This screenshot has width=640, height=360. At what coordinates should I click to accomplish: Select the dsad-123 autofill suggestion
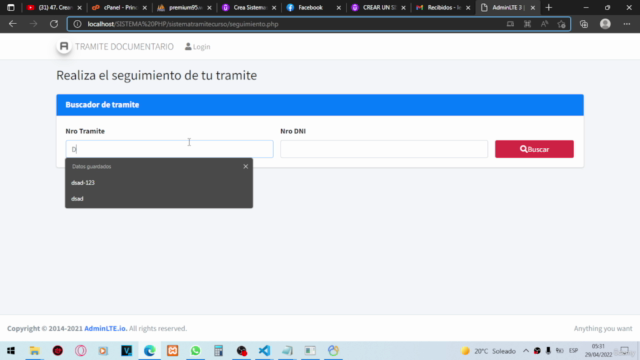159,182
